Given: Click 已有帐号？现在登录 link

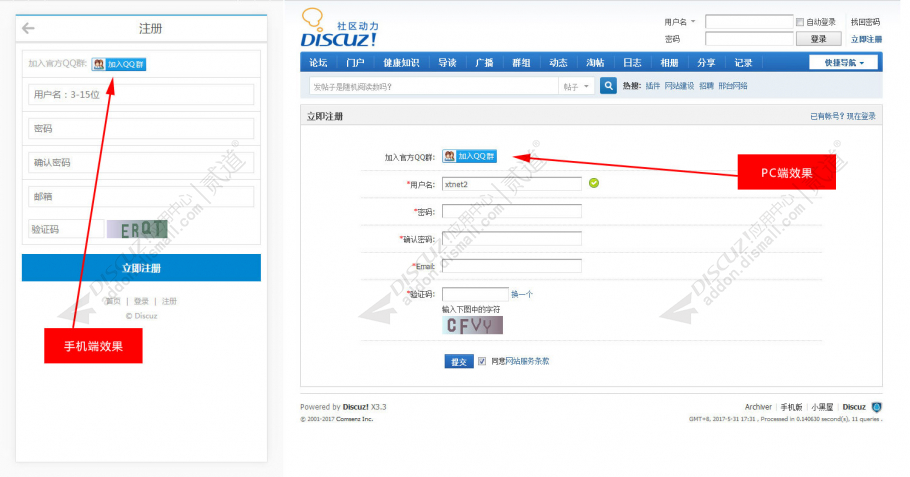Looking at the screenshot, I should tap(843, 116).
